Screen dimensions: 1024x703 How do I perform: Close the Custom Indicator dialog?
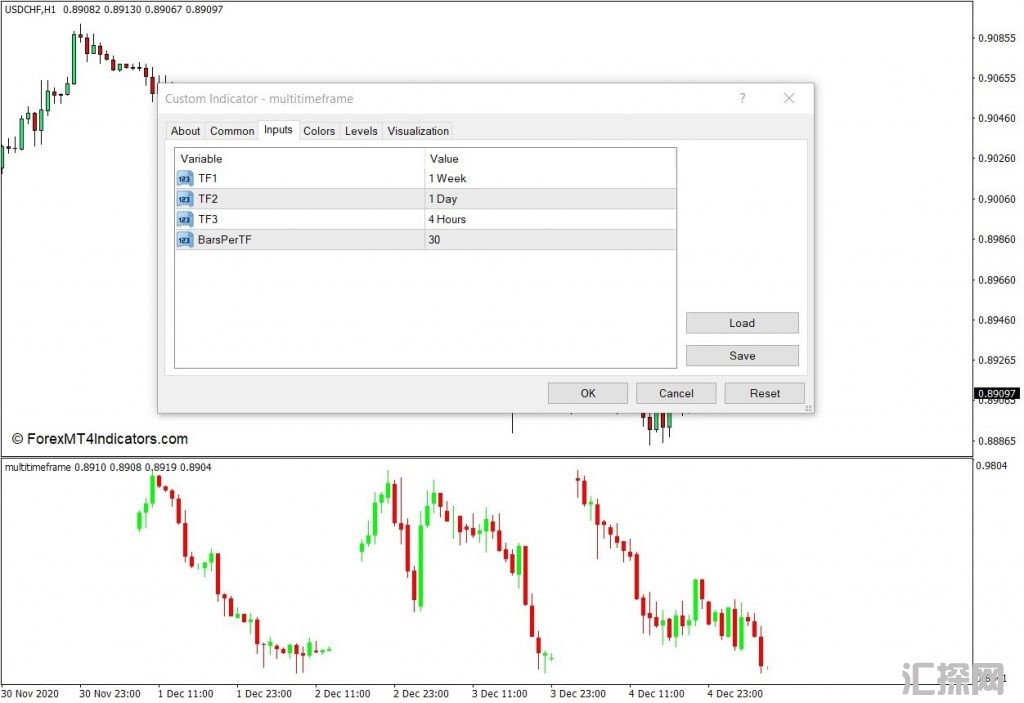[789, 98]
